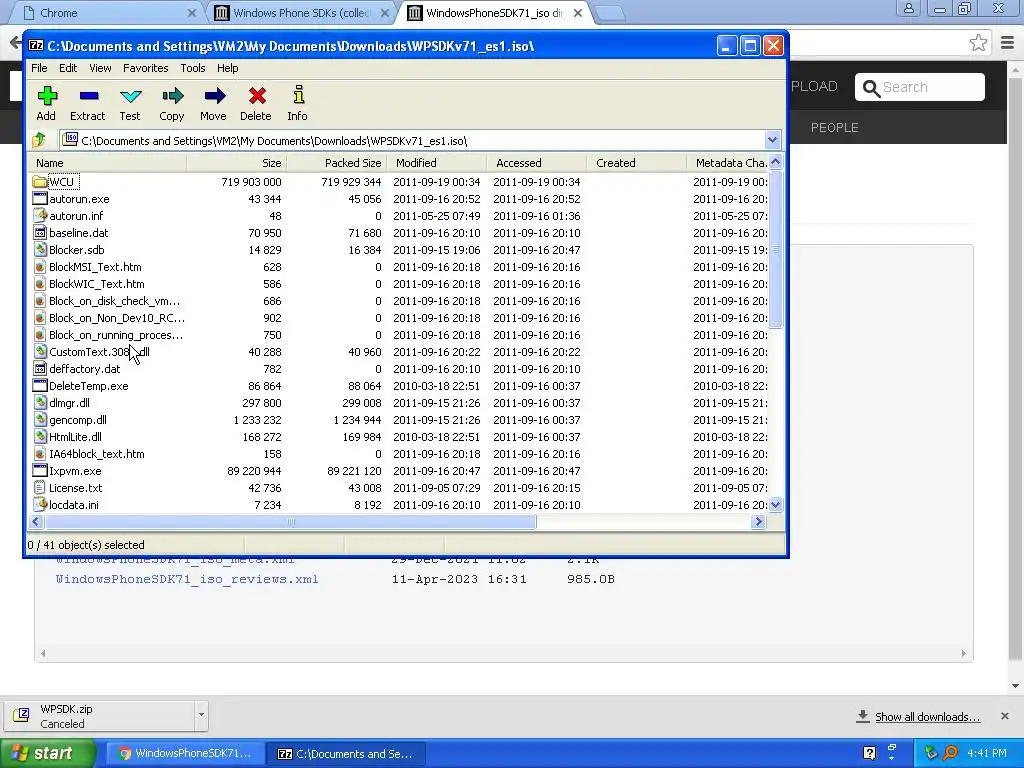This screenshot has height=768, width=1024.
Task: Sort files by Metadata Changed column header
Action: (728, 163)
